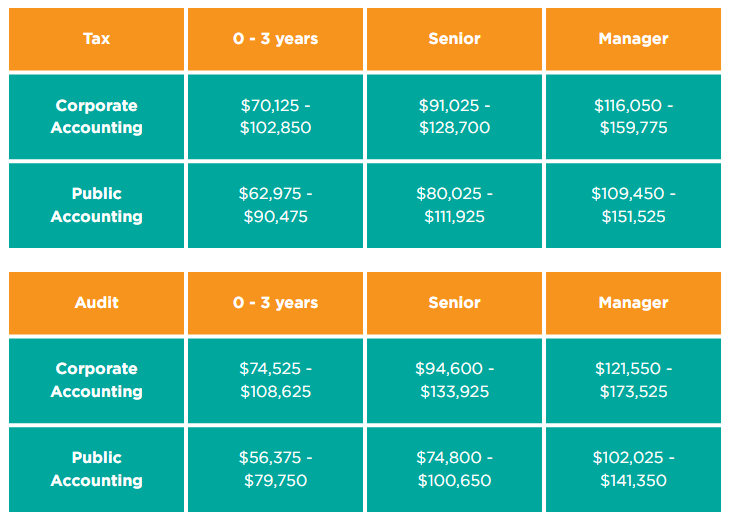The width and height of the screenshot is (729, 519).
Task: Select the $91,025 - $128,700 salary cell
Action: pyautogui.click(x=454, y=116)
